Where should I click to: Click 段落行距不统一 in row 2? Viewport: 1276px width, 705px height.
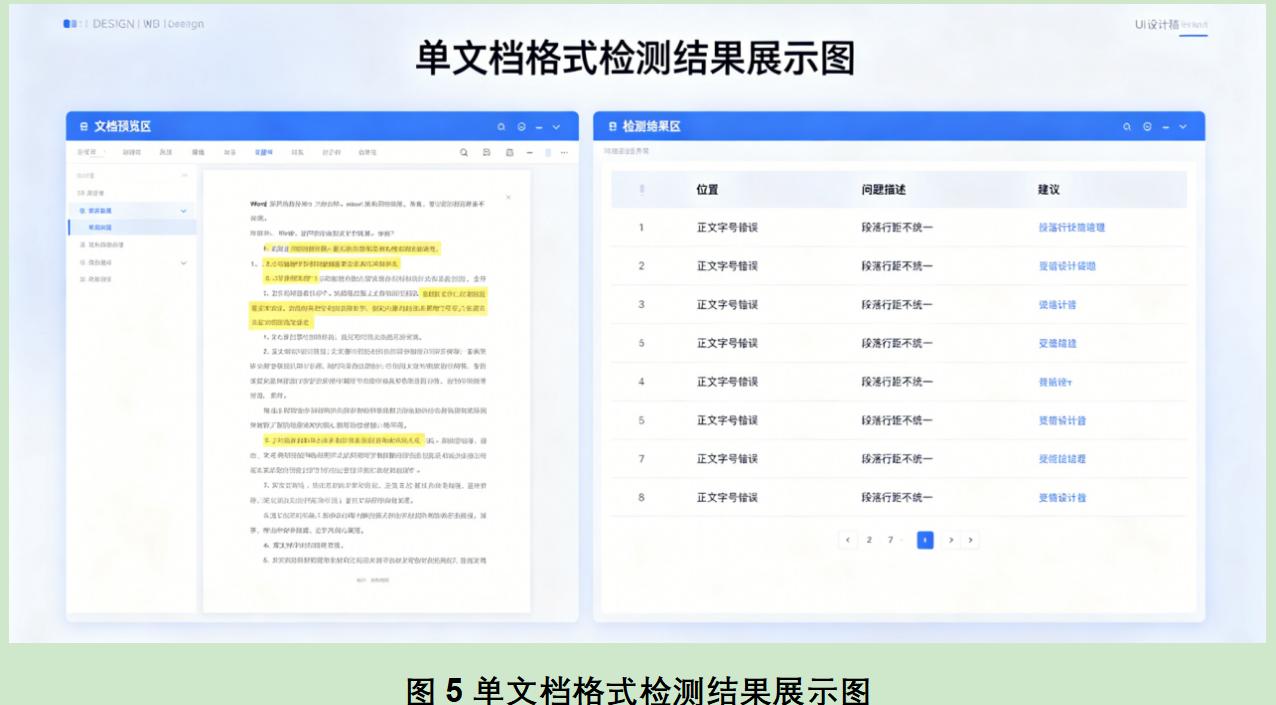tap(897, 266)
